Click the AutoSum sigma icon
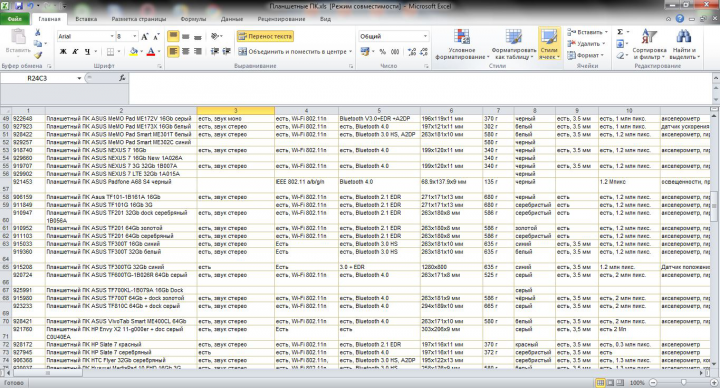This screenshot has width=720, height=388. (620, 32)
